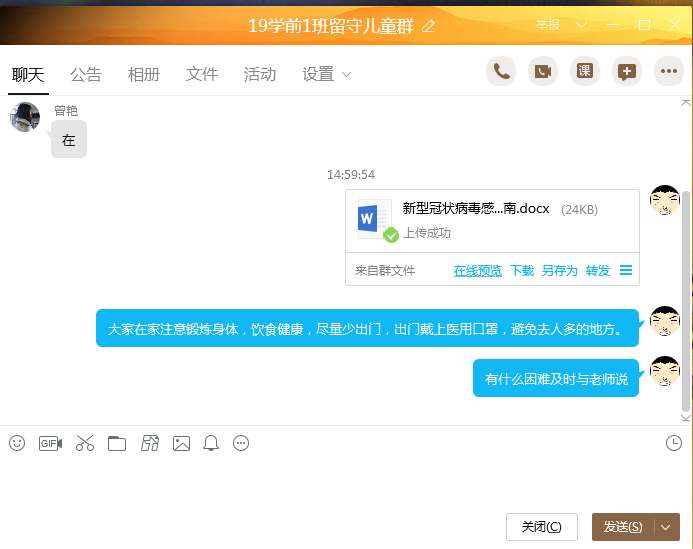Expand the title bar dropdown arrow
This screenshot has height=549, width=693.
[582, 25]
